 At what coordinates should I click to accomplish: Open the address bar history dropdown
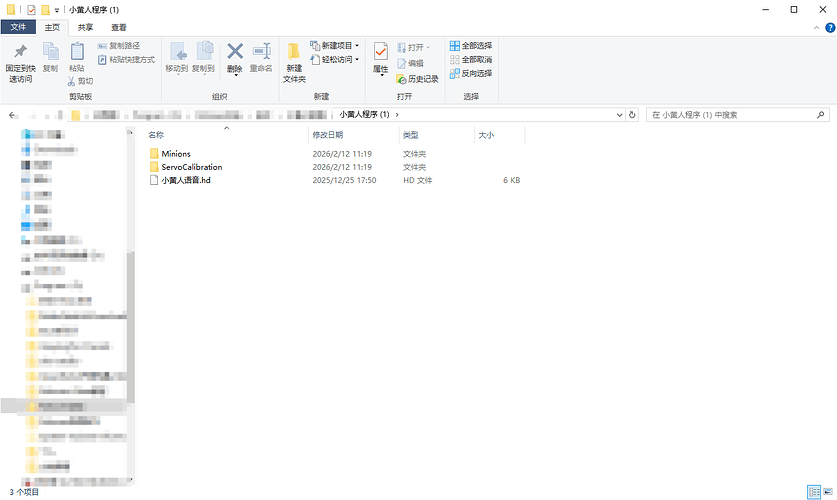click(x=619, y=115)
